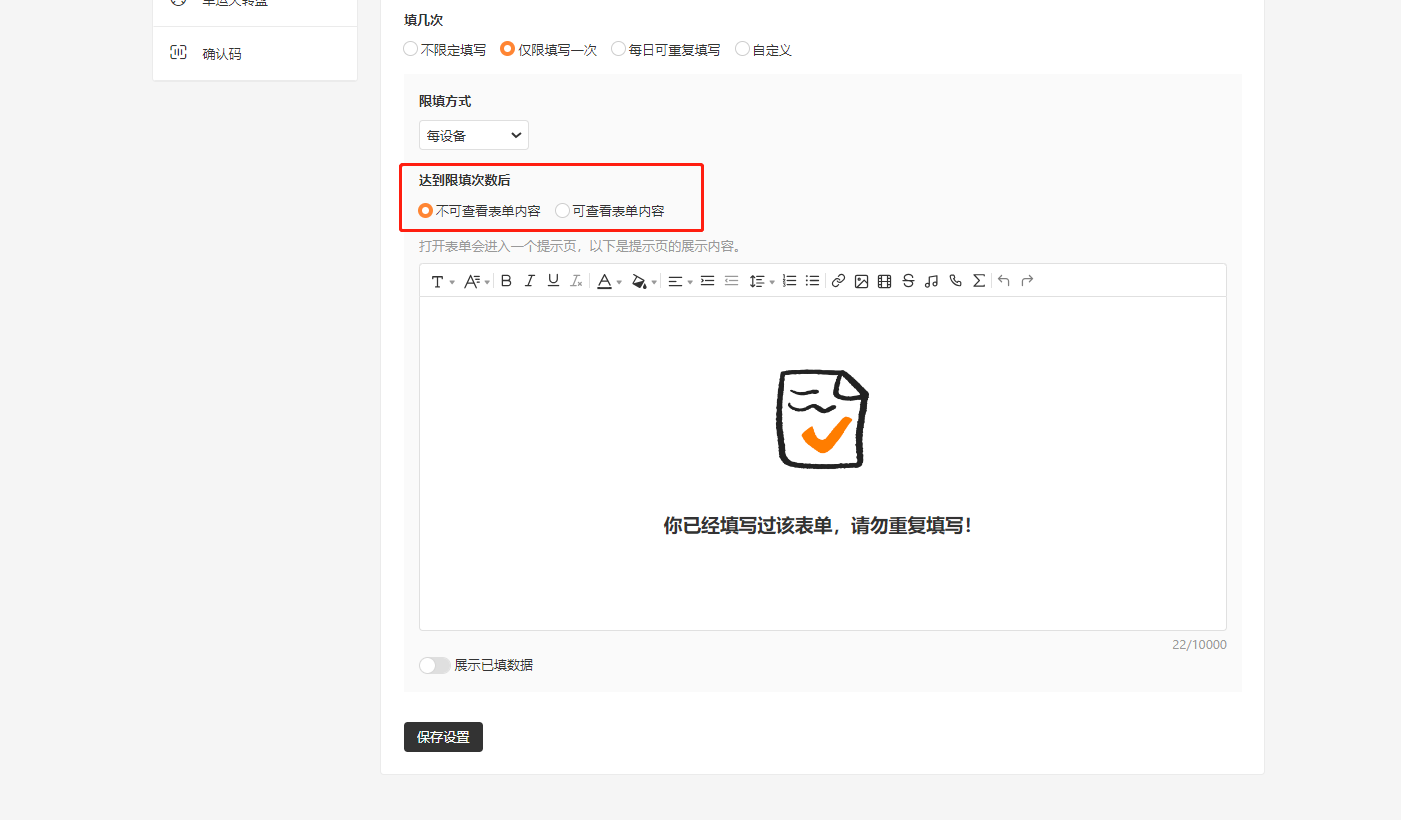Screen dimensions: 1401x820
Task: Toggle strikethrough formatting
Action: pos(908,281)
